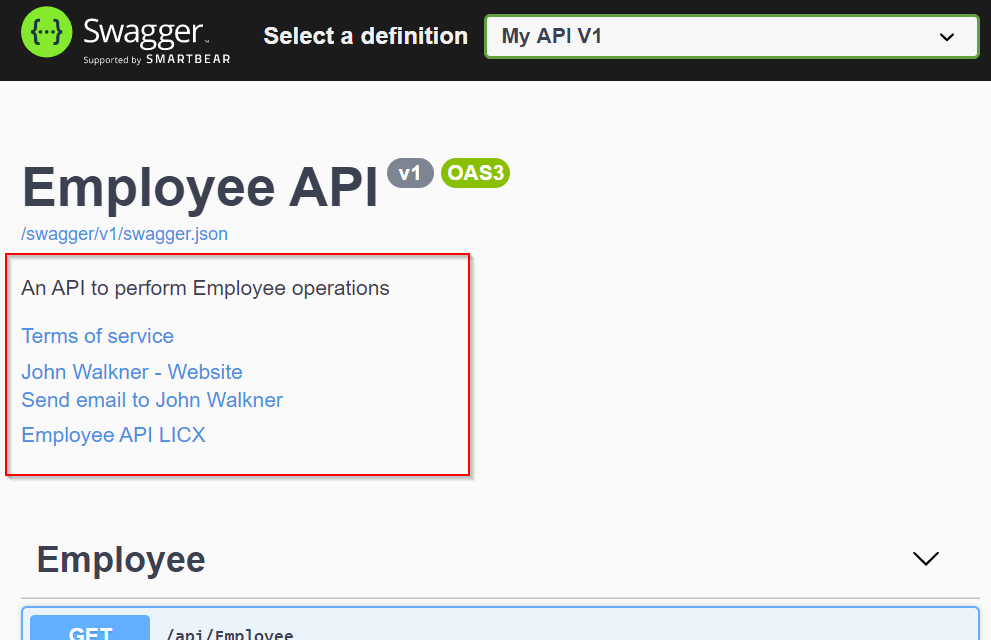The image size is (991, 640).
Task: Click the API description text
Action: 205,288
